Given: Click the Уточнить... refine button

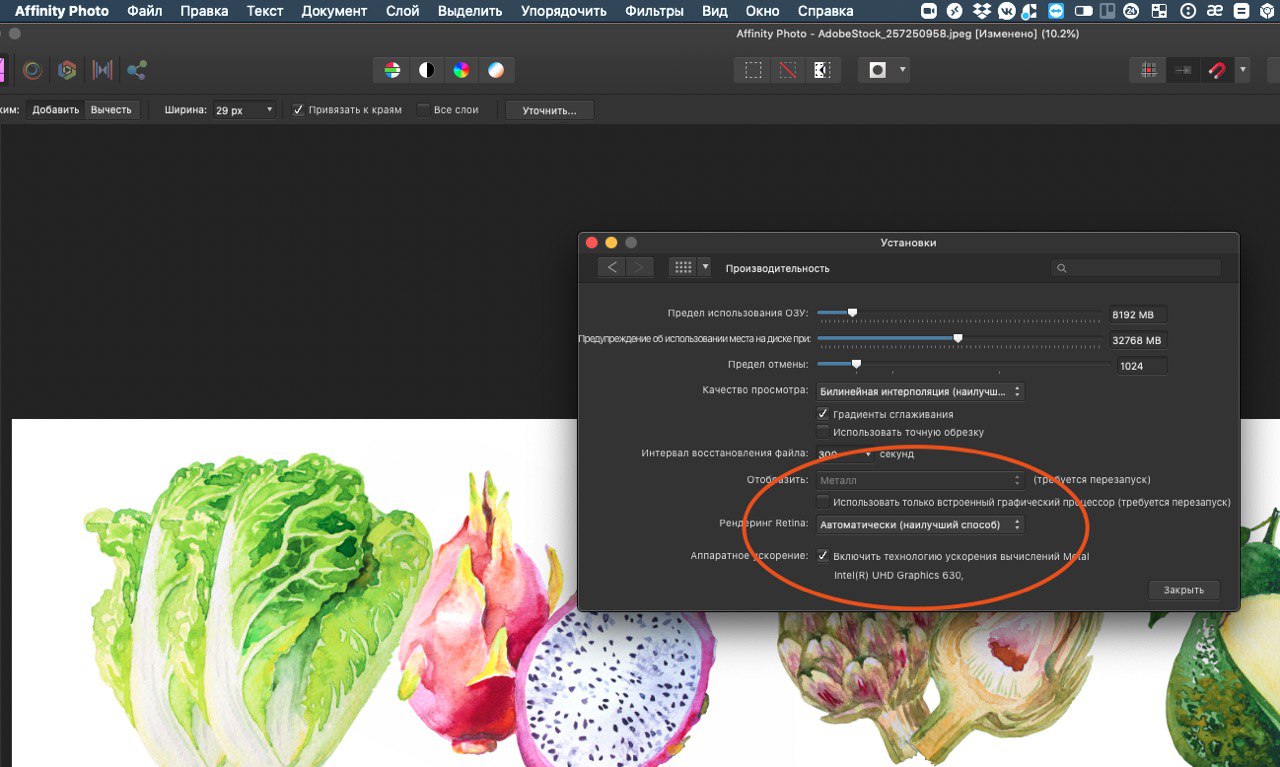Looking at the screenshot, I should [x=549, y=110].
